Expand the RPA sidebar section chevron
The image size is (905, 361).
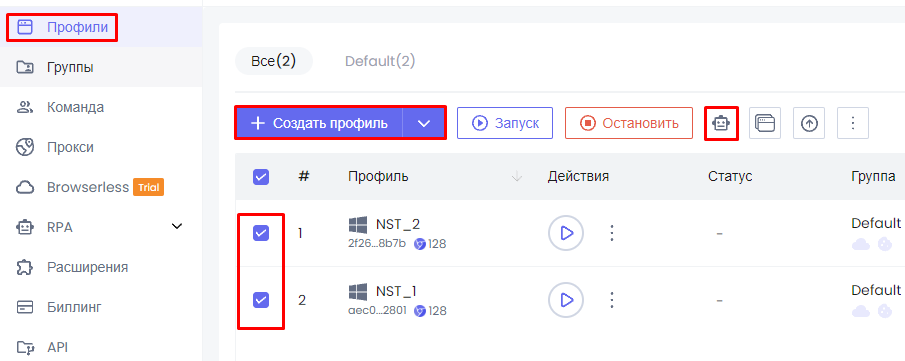point(177,226)
